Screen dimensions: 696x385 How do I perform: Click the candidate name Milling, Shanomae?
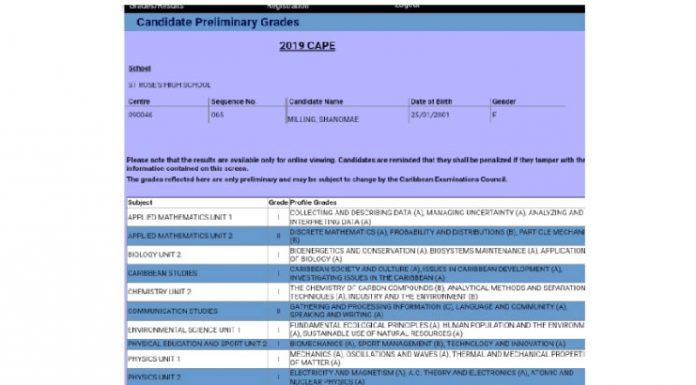tap(323, 119)
